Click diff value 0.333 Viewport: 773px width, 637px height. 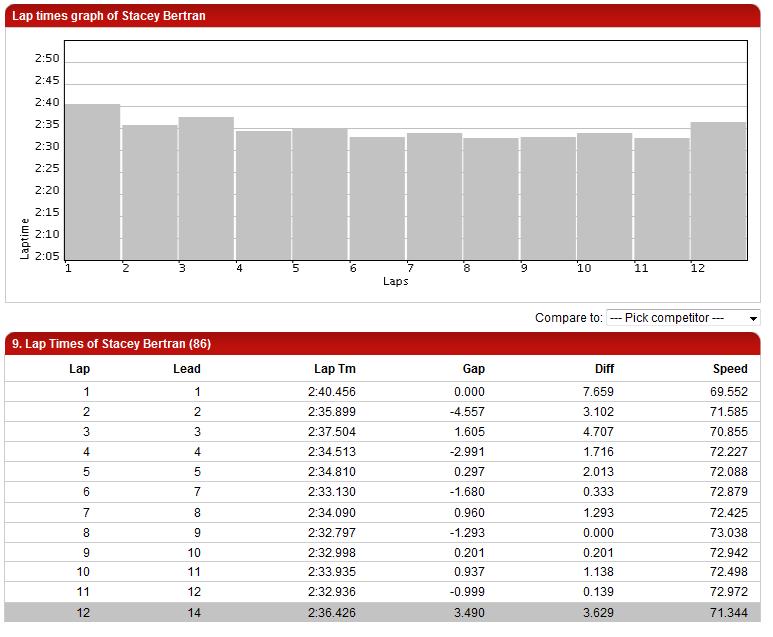598,492
